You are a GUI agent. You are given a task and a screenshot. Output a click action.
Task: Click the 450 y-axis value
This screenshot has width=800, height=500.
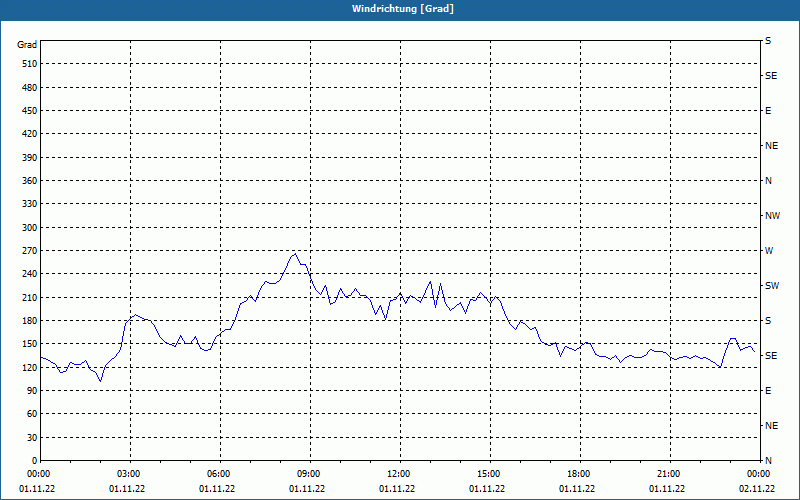click(x=30, y=111)
